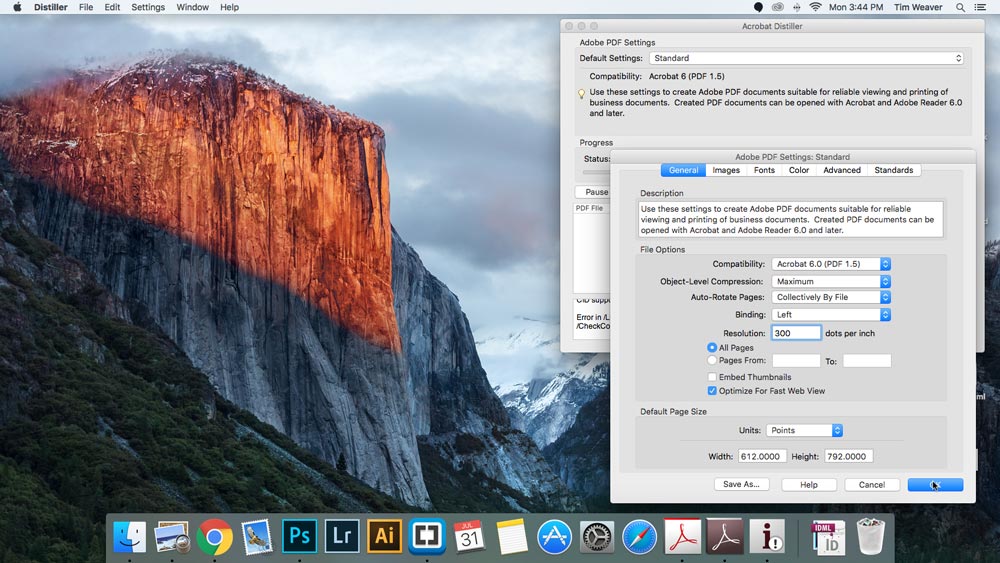Open Acrobat Distiller dark red icon in dock
Image resolution: width=1000 pixels, height=563 pixels.
(x=724, y=536)
